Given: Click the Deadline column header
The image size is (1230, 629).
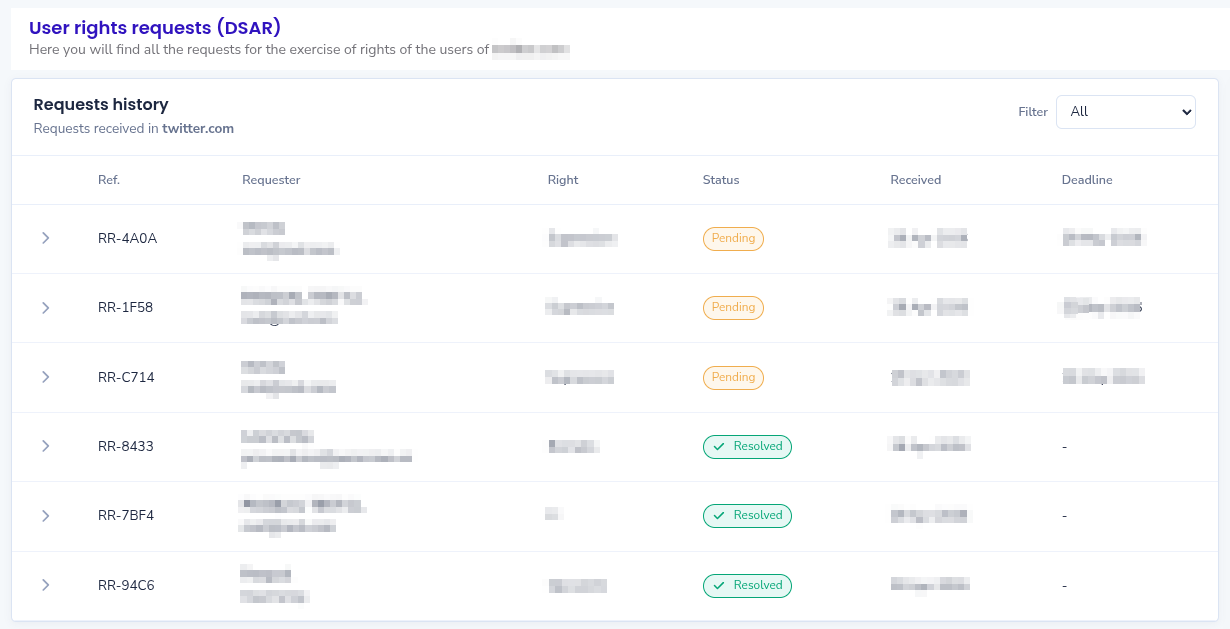Looking at the screenshot, I should point(1087,180).
